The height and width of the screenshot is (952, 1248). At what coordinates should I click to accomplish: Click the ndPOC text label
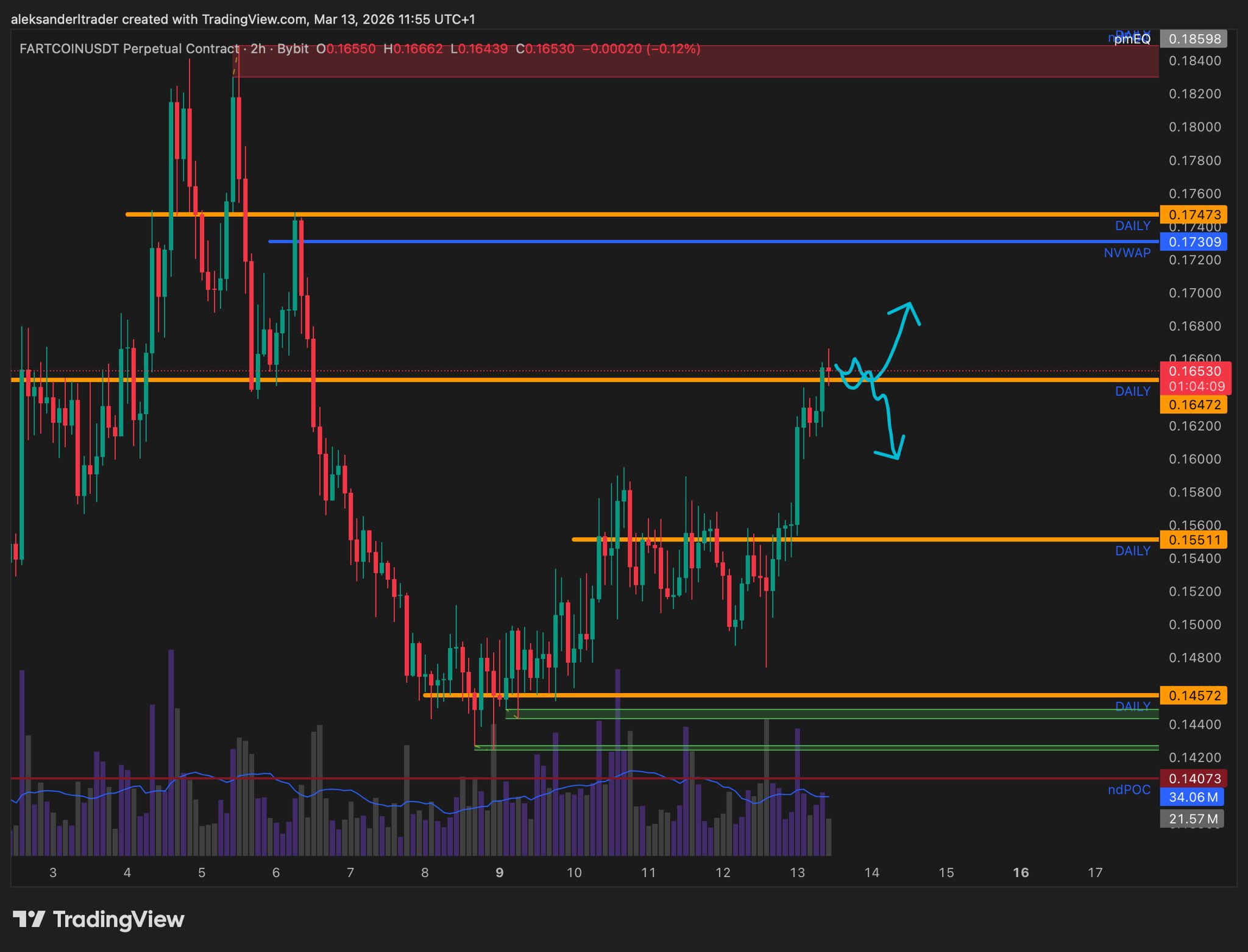click(x=1129, y=790)
